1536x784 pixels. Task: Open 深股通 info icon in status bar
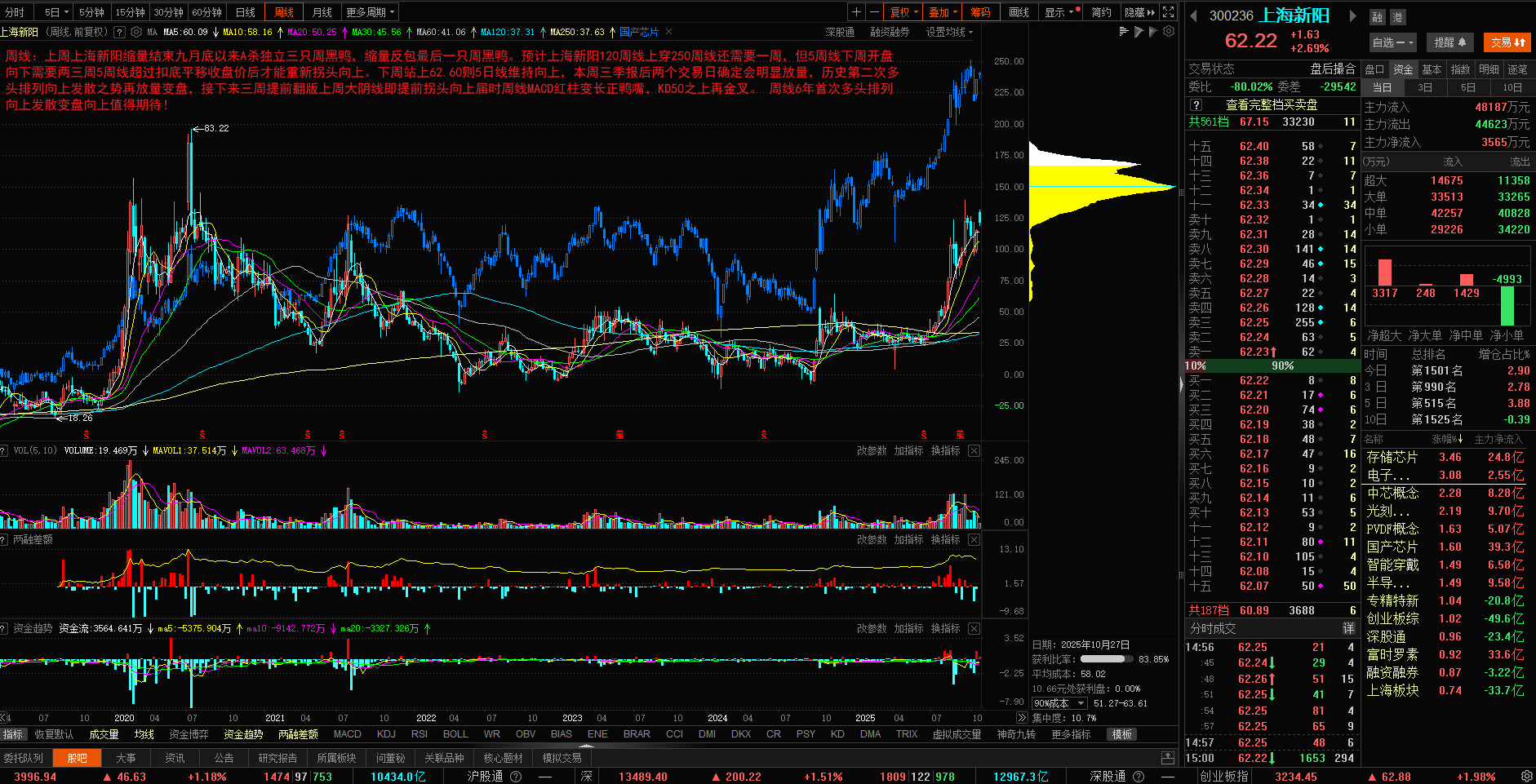click(x=1139, y=777)
